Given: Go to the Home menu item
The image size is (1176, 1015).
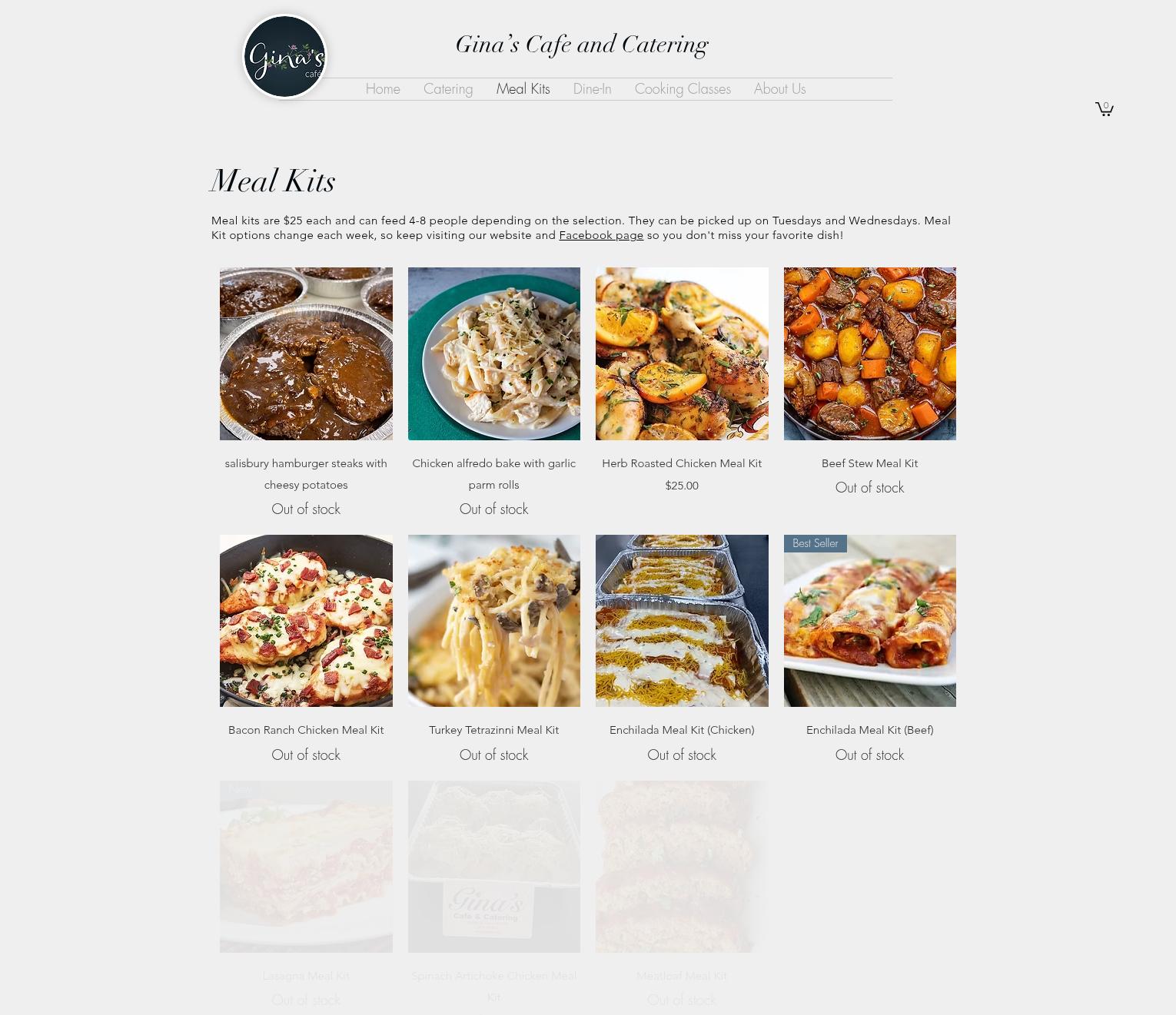Looking at the screenshot, I should pyautogui.click(x=383, y=89).
